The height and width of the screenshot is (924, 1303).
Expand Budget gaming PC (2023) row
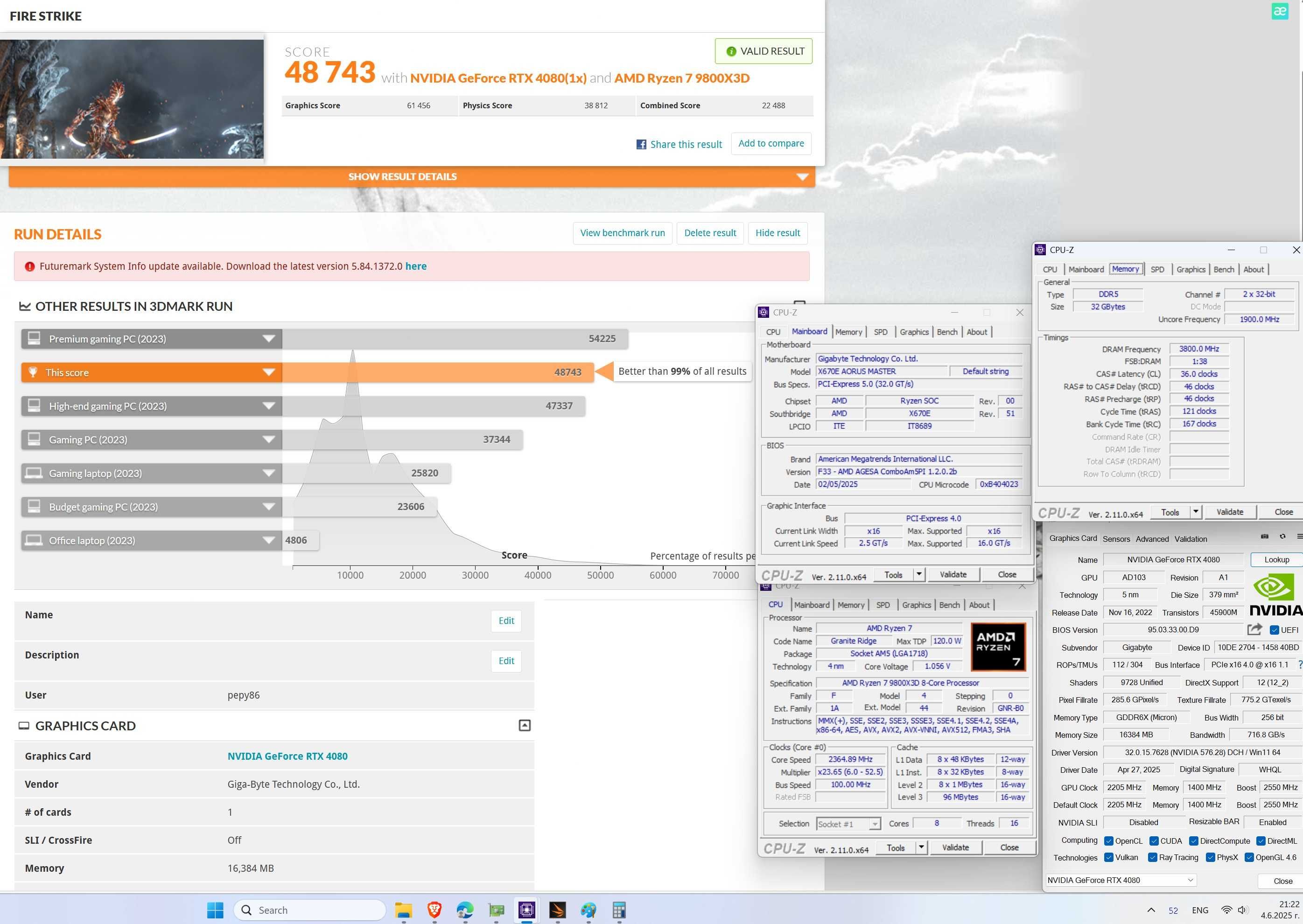coord(268,506)
